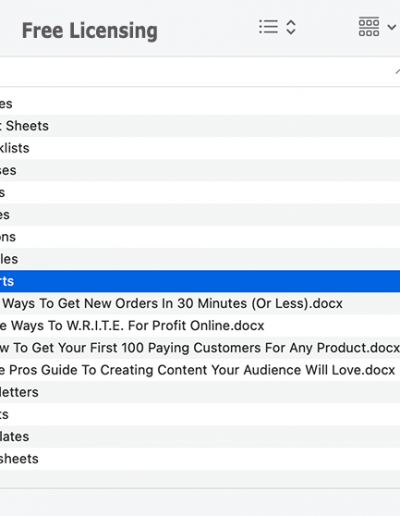Select the folder ending in ses
Image resolution: width=400 pixels, height=516 pixels.
click(x=200, y=170)
